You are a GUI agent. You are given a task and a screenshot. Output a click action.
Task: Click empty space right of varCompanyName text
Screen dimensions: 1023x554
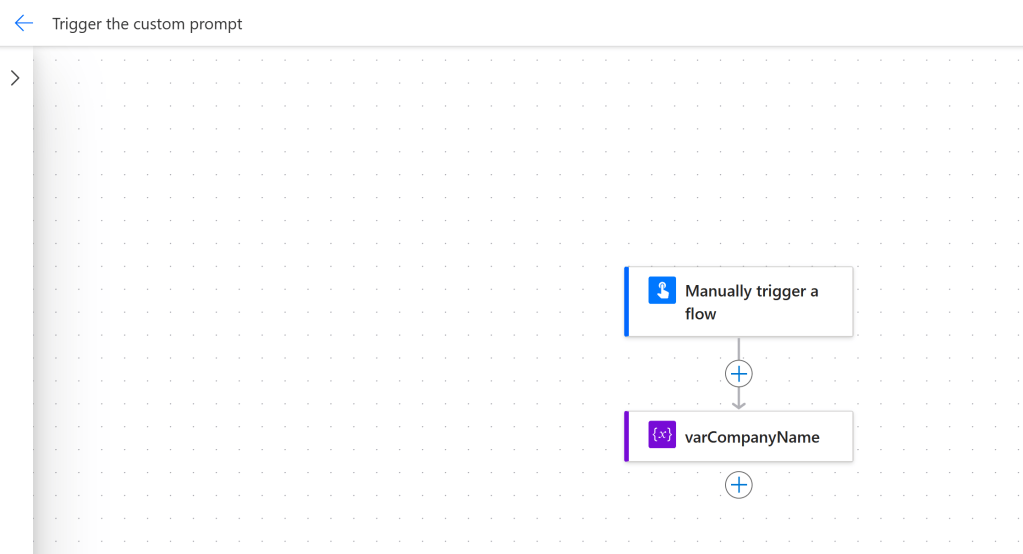(x=836, y=437)
